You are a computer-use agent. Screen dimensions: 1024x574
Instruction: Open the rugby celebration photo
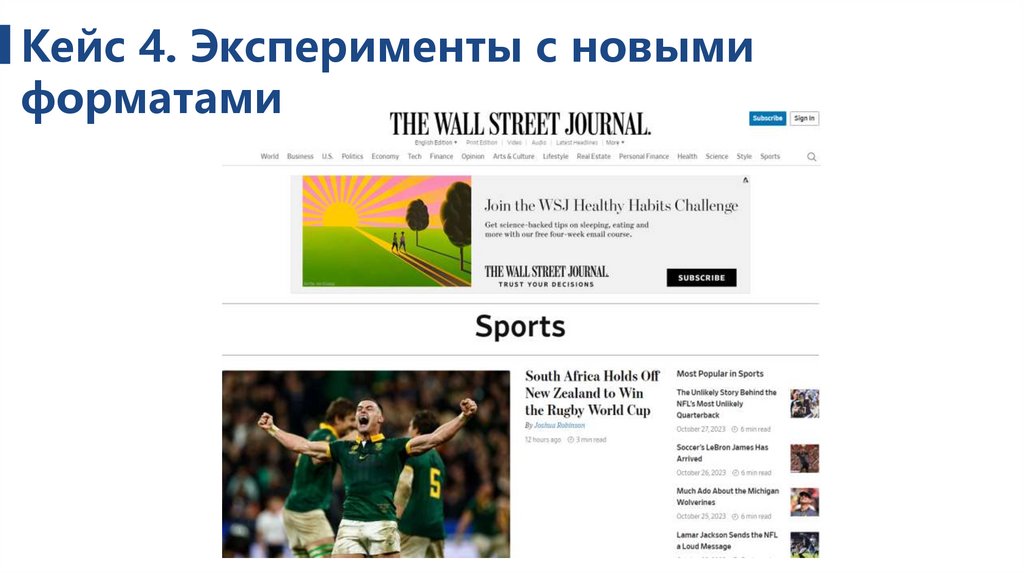pyautogui.click(x=366, y=464)
